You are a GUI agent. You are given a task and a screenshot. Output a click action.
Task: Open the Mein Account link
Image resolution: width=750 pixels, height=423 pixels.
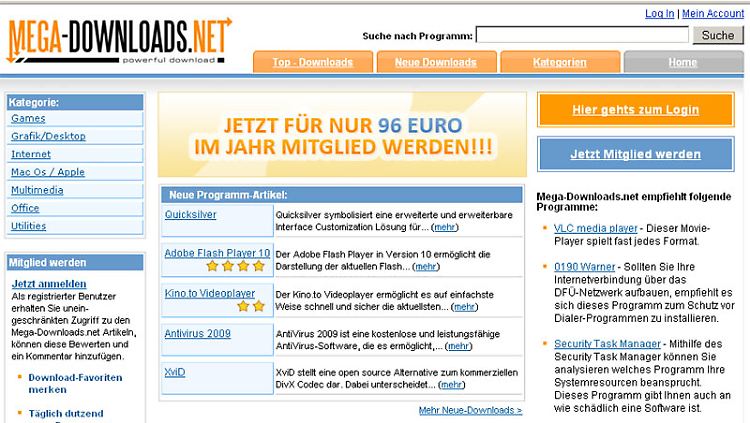click(713, 13)
